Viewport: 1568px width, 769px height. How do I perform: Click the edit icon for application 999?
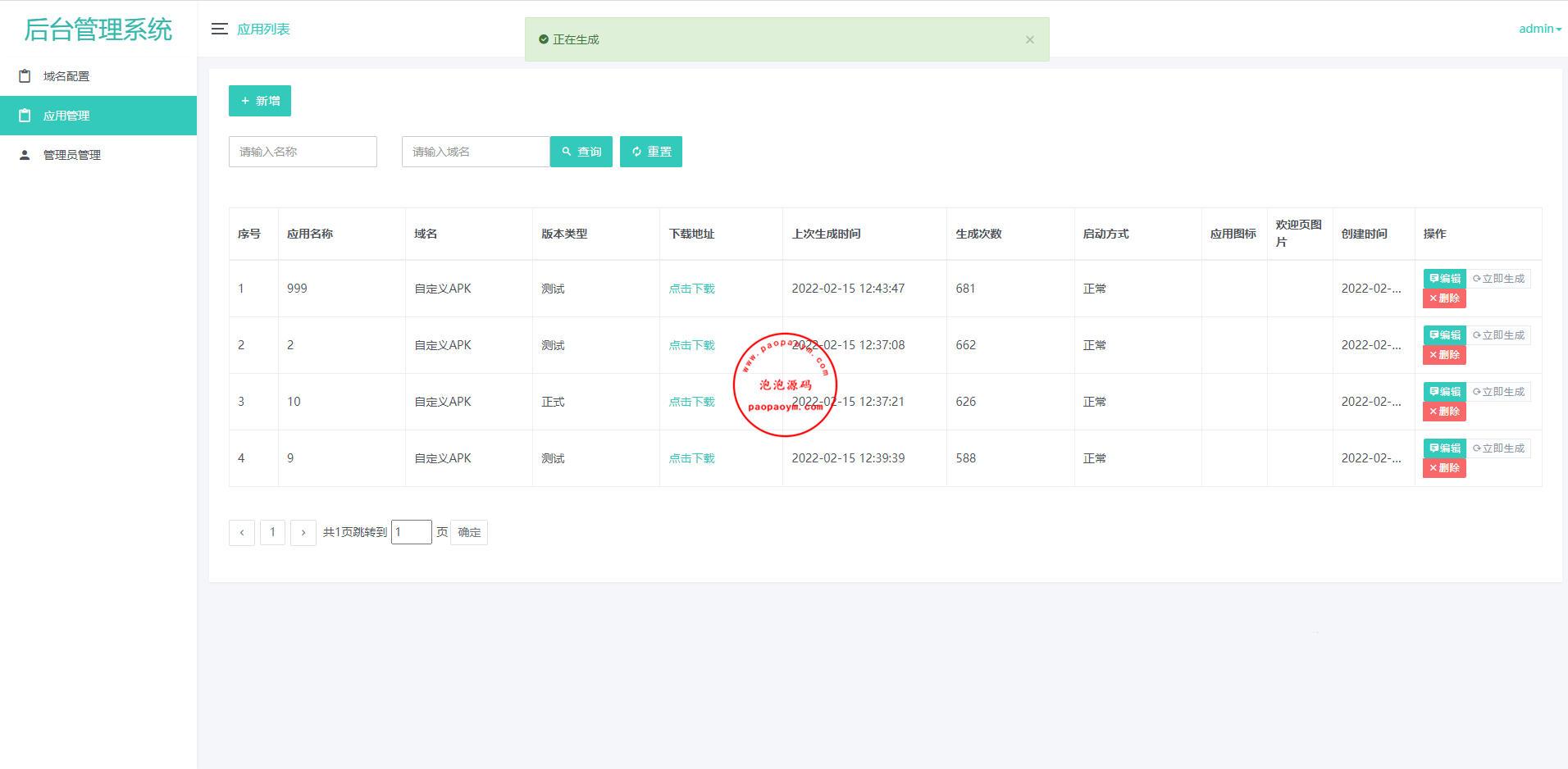[1434, 278]
